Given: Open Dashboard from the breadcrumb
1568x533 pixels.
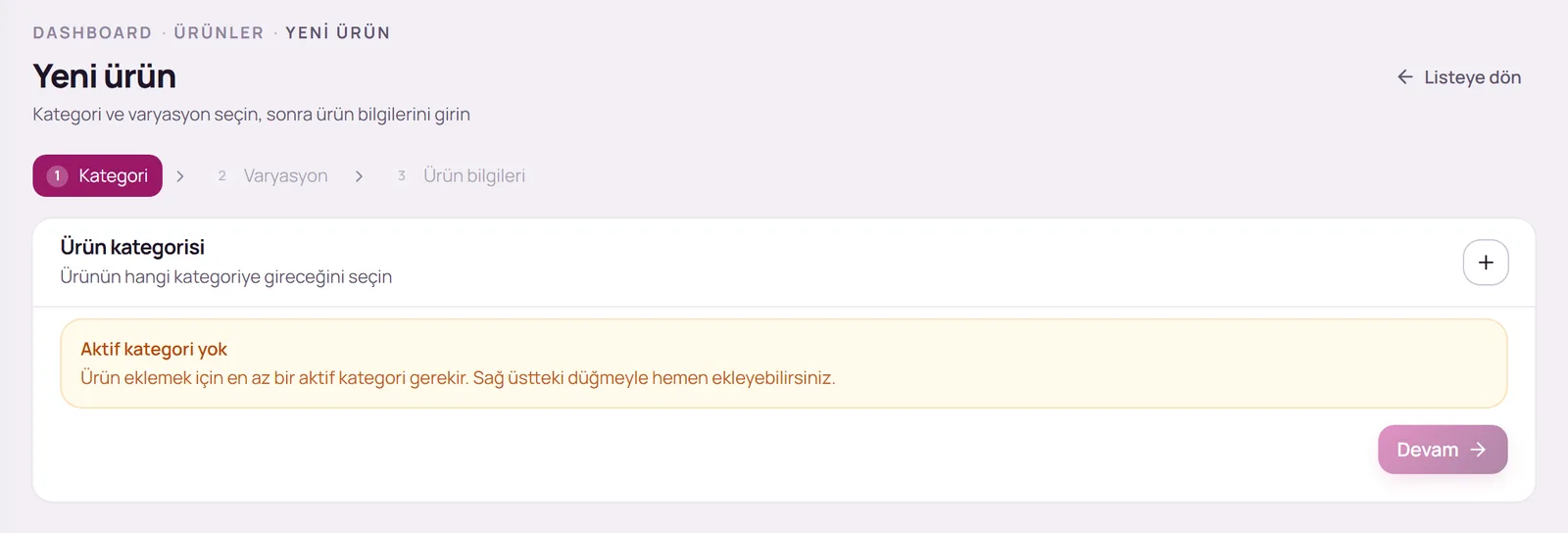Looking at the screenshot, I should [92, 32].
